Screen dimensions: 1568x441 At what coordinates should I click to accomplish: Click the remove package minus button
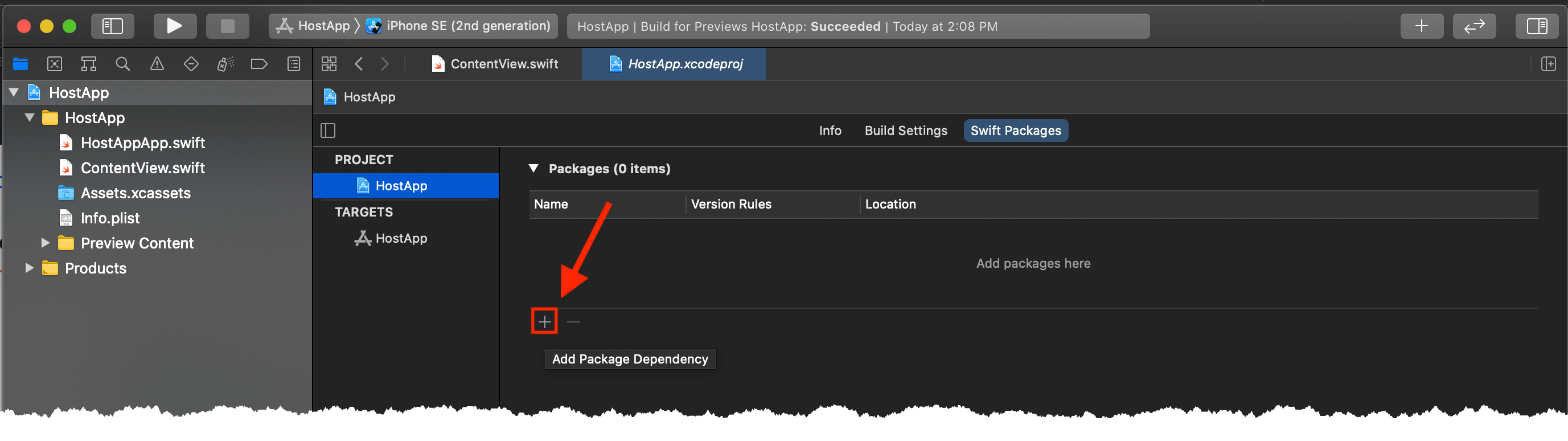573,321
